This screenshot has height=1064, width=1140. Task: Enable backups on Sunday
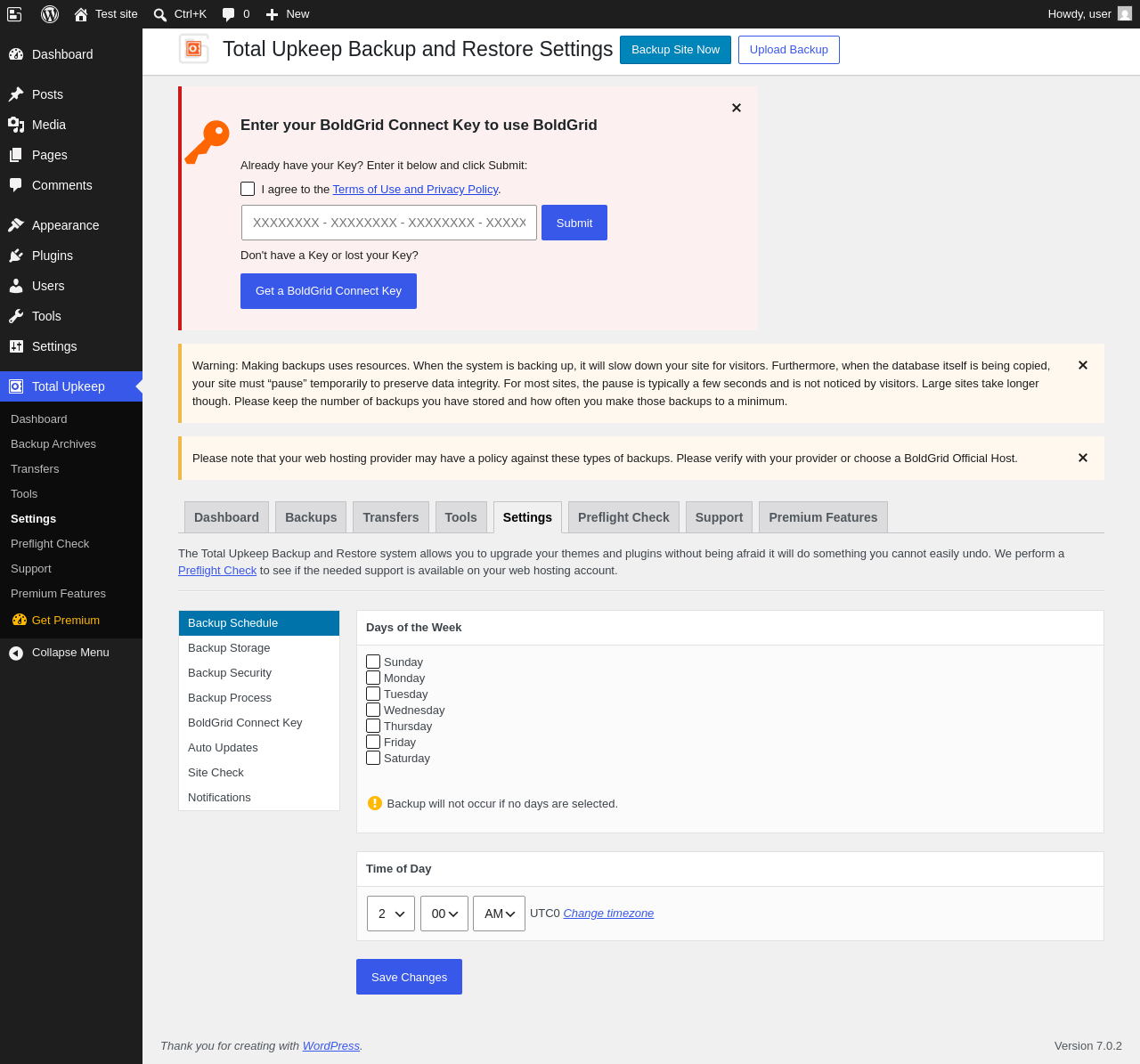pyautogui.click(x=373, y=662)
